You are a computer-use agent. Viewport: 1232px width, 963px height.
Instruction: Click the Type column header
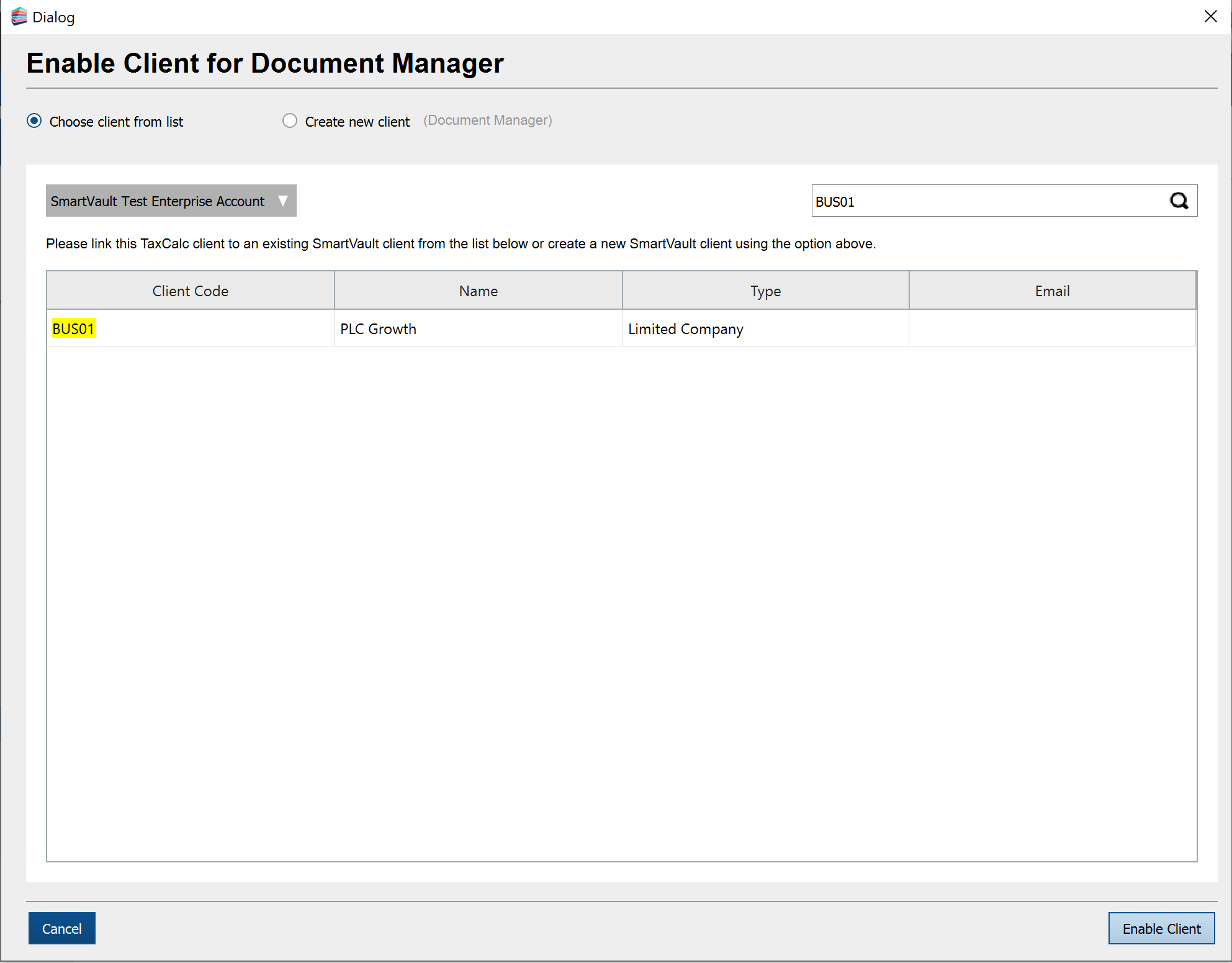pyautogui.click(x=765, y=291)
